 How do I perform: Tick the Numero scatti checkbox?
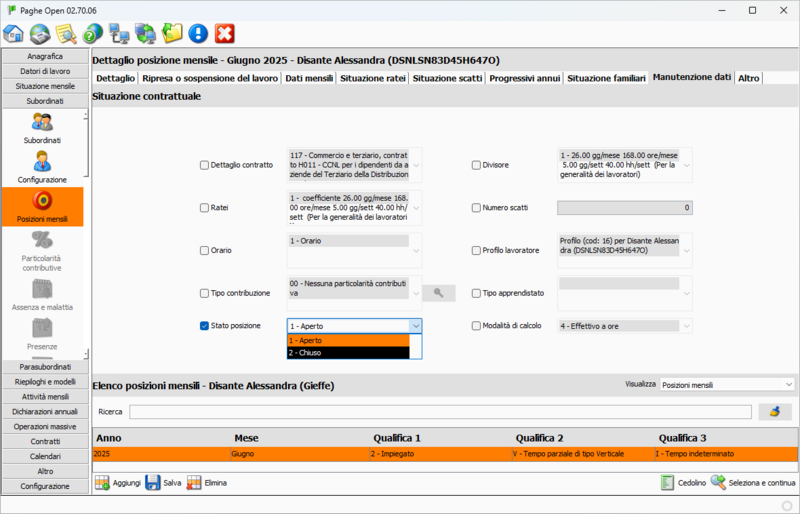click(476, 208)
